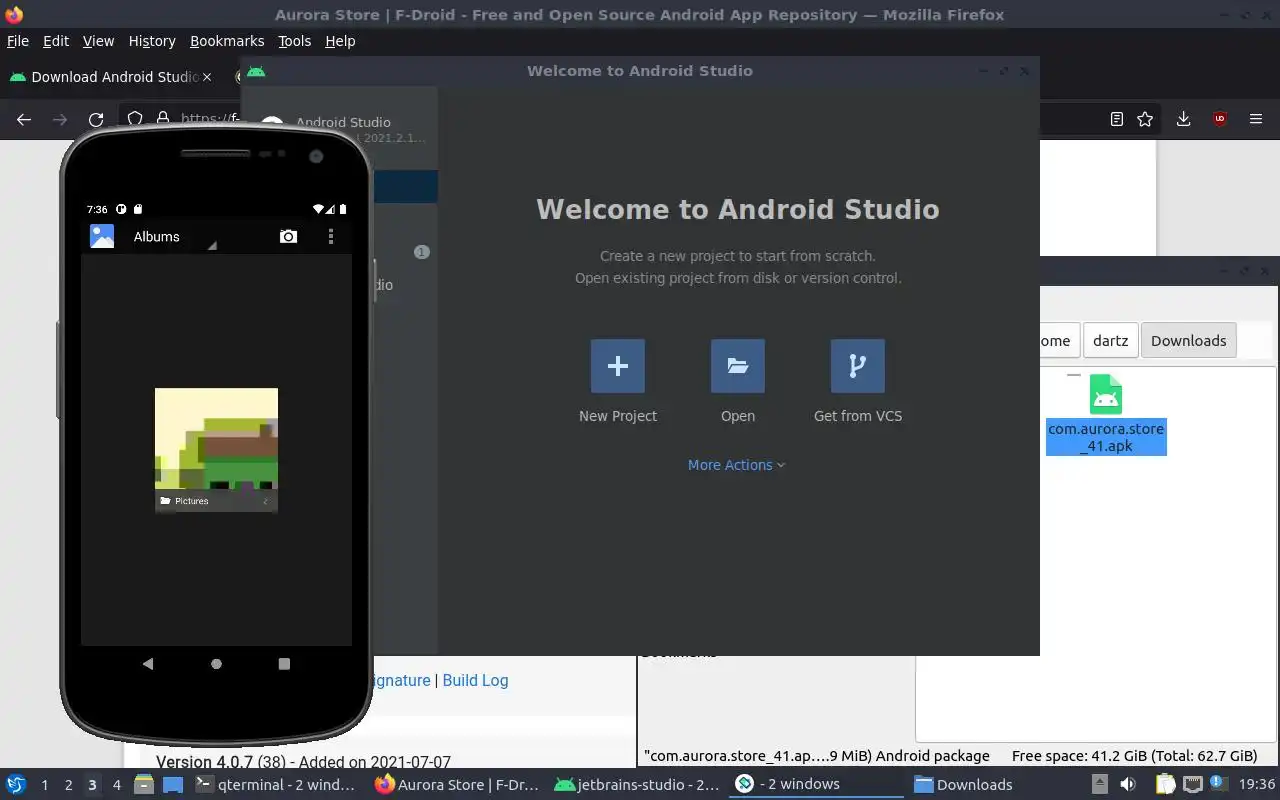Screen dimensions: 1280x800
Task: Open the Pictures album thumbnail
Action: tap(216, 450)
